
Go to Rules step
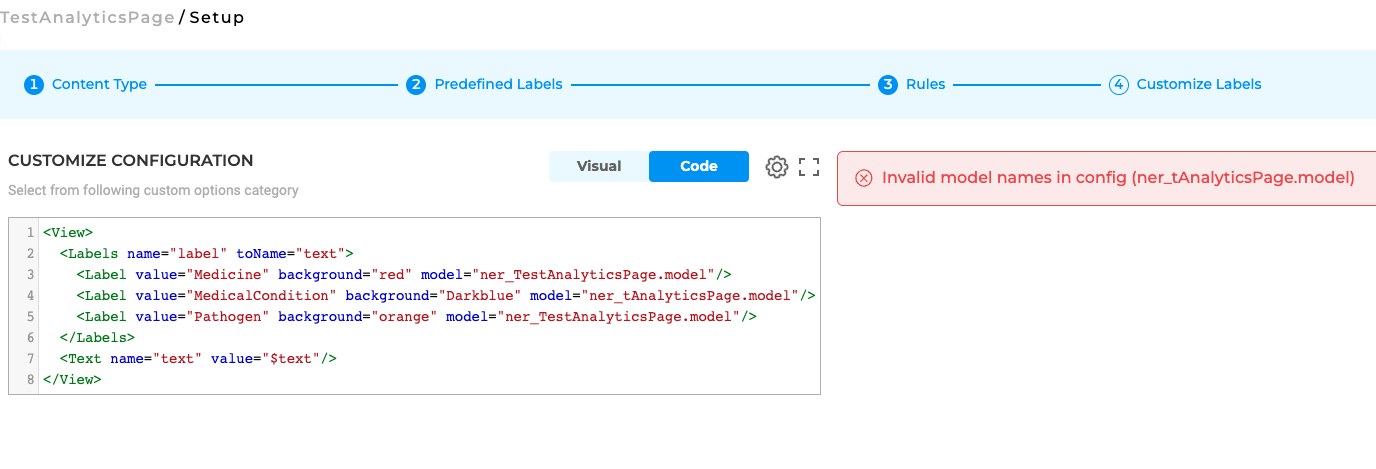925,85
